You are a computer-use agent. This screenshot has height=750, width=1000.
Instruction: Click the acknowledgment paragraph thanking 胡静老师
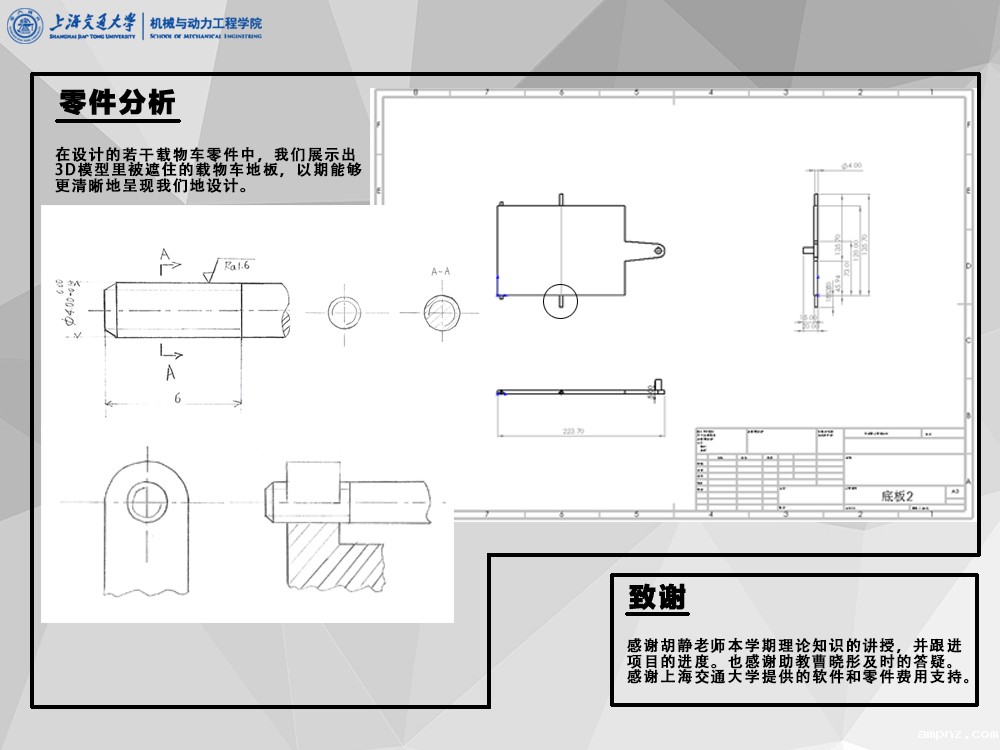point(795,660)
